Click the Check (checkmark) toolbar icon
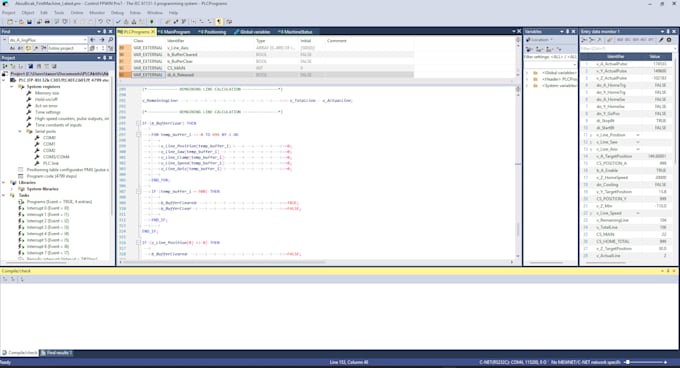 (118, 21)
